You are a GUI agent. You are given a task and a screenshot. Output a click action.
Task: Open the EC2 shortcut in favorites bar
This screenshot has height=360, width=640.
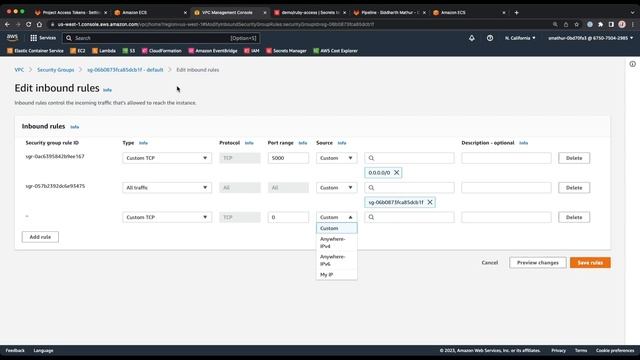point(78,51)
